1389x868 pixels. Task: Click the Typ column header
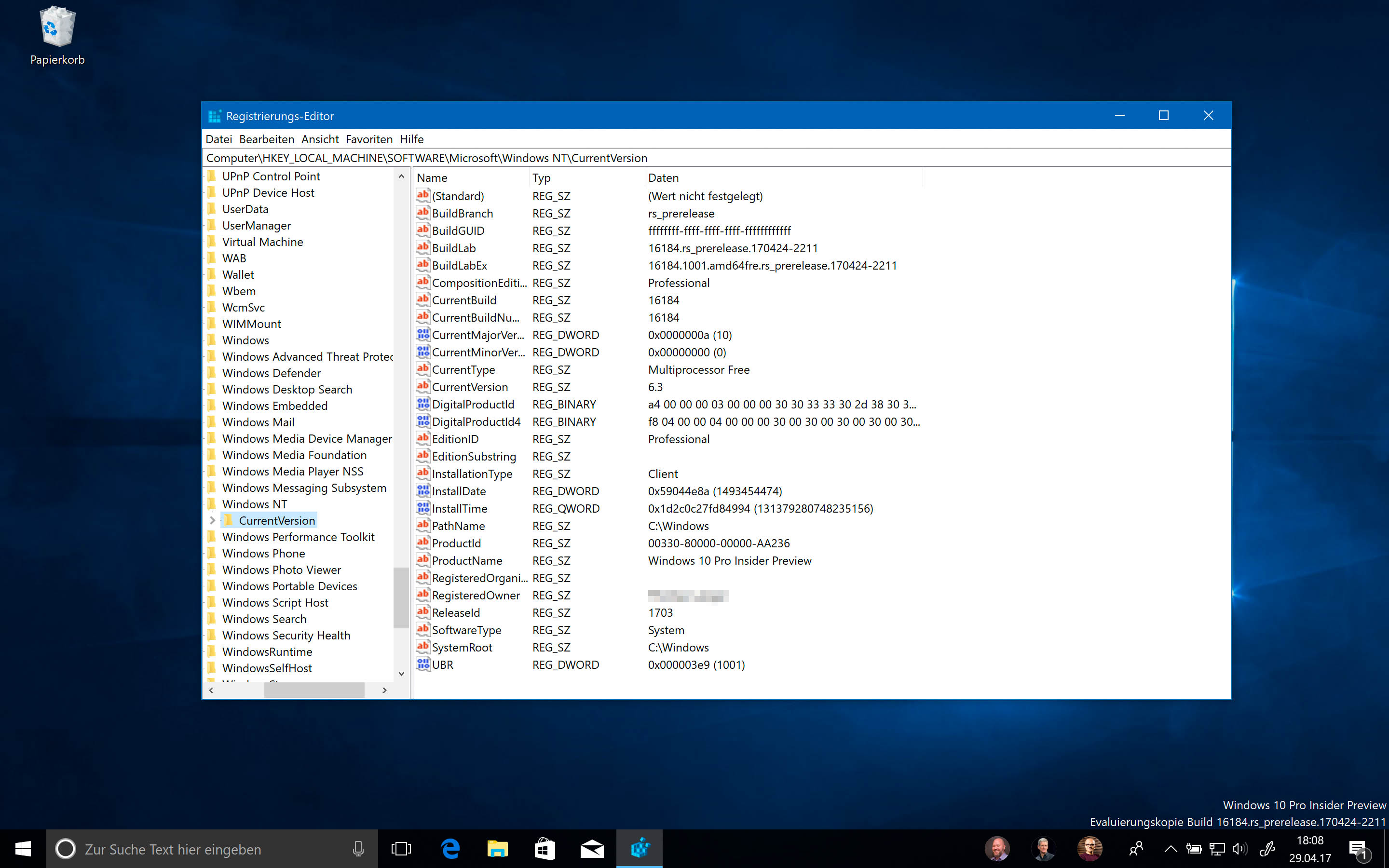[x=586, y=178]
